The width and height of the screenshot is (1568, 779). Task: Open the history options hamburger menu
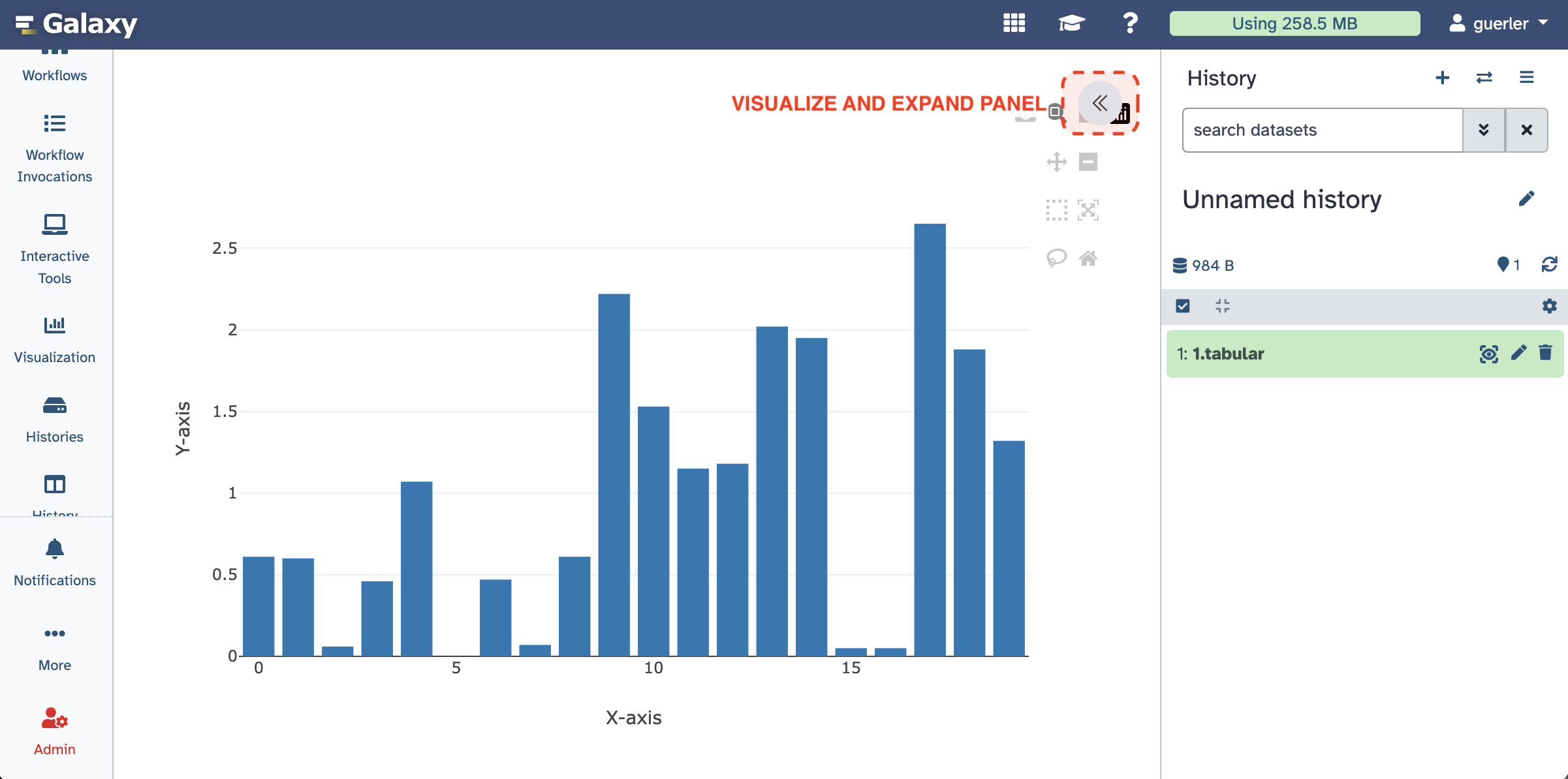click(1526, 78)
